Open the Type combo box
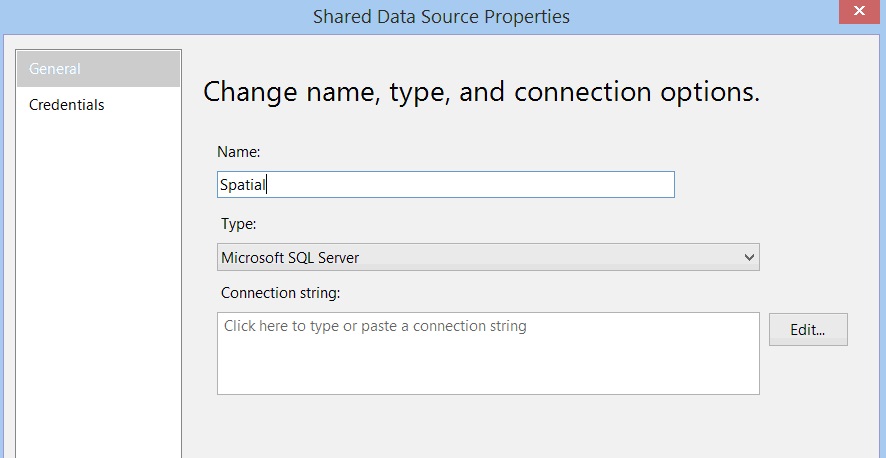 [x=487, y=257]
